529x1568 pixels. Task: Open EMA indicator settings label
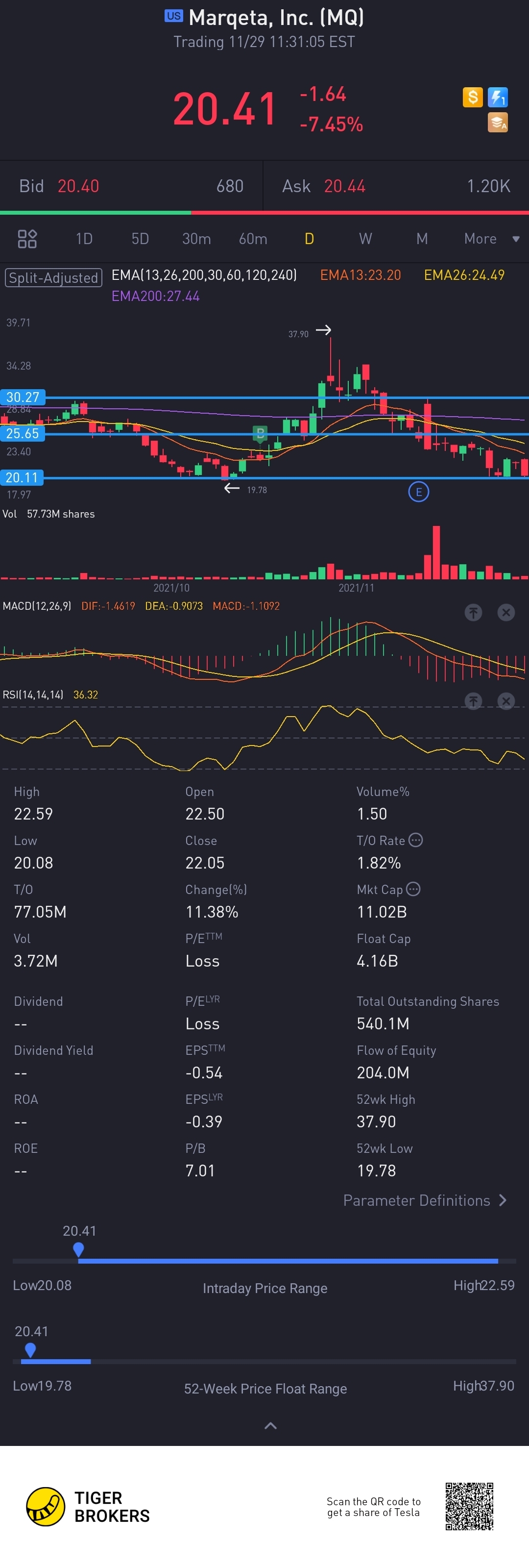tap(204, 275)
